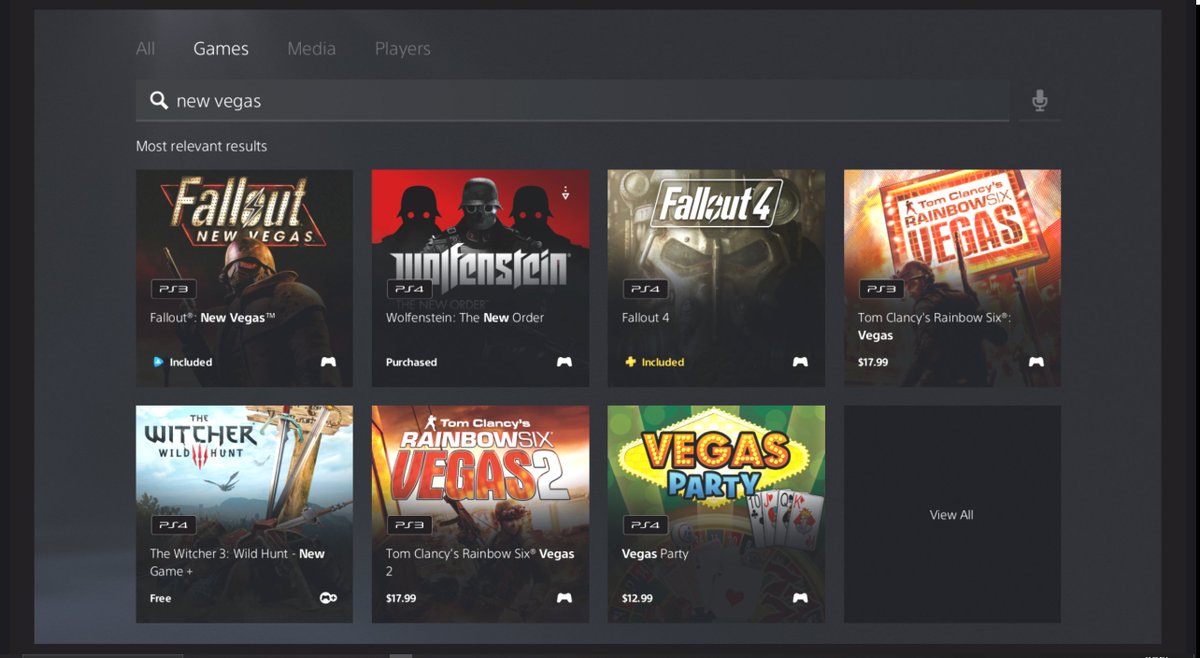The width and height of the screenshot is (1200, 658).
Task: Click the Included label on Fallout New Vegas
Action: 191,362
